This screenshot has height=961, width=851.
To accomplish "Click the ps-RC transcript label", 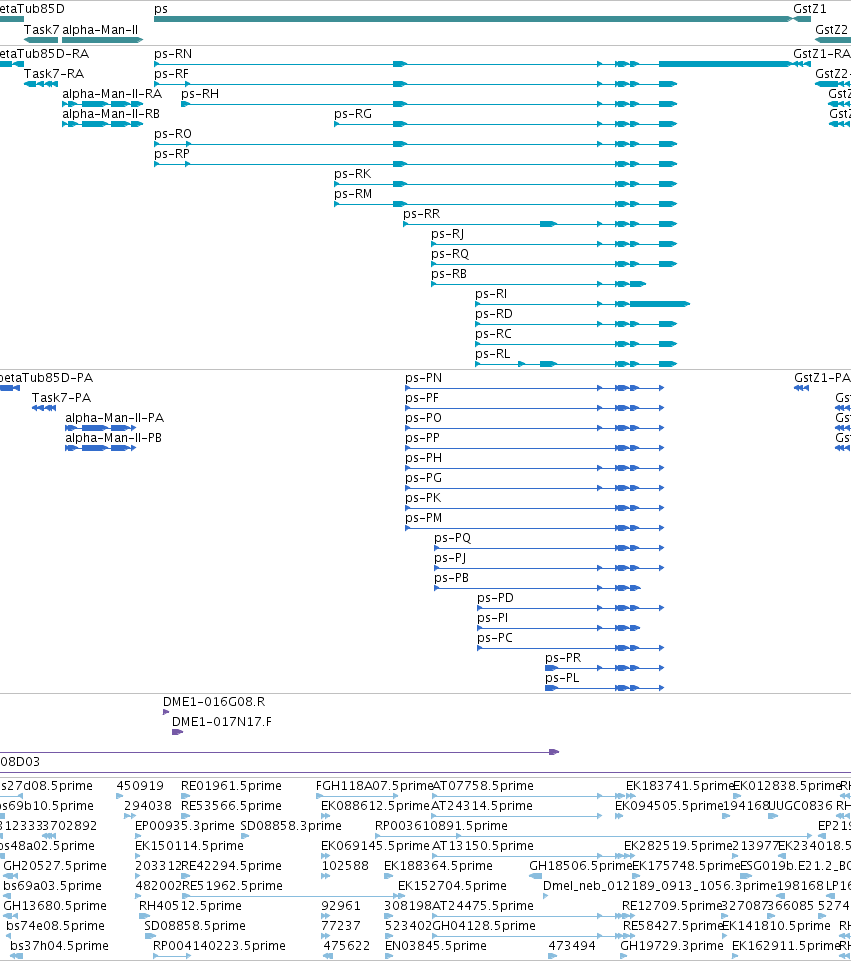I will tap(493, 334).
